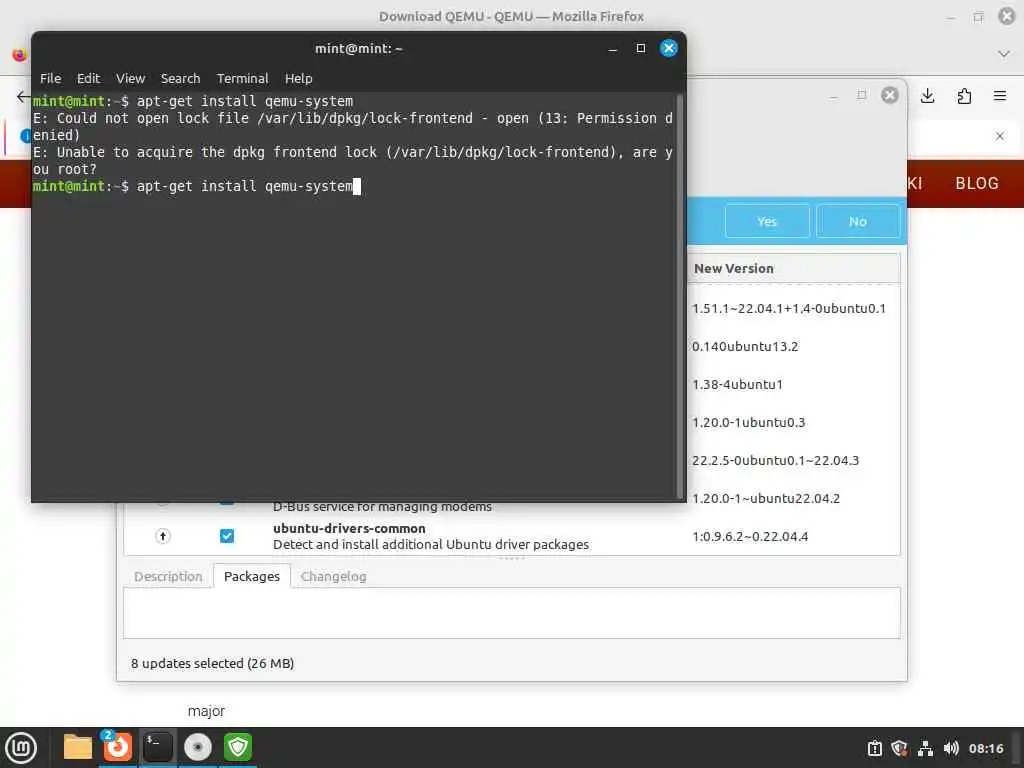Expand Firefox tab list chevron
The width and height of the screenshot is (1024, 768).
pyautogui.click(x=1004, y=54)
